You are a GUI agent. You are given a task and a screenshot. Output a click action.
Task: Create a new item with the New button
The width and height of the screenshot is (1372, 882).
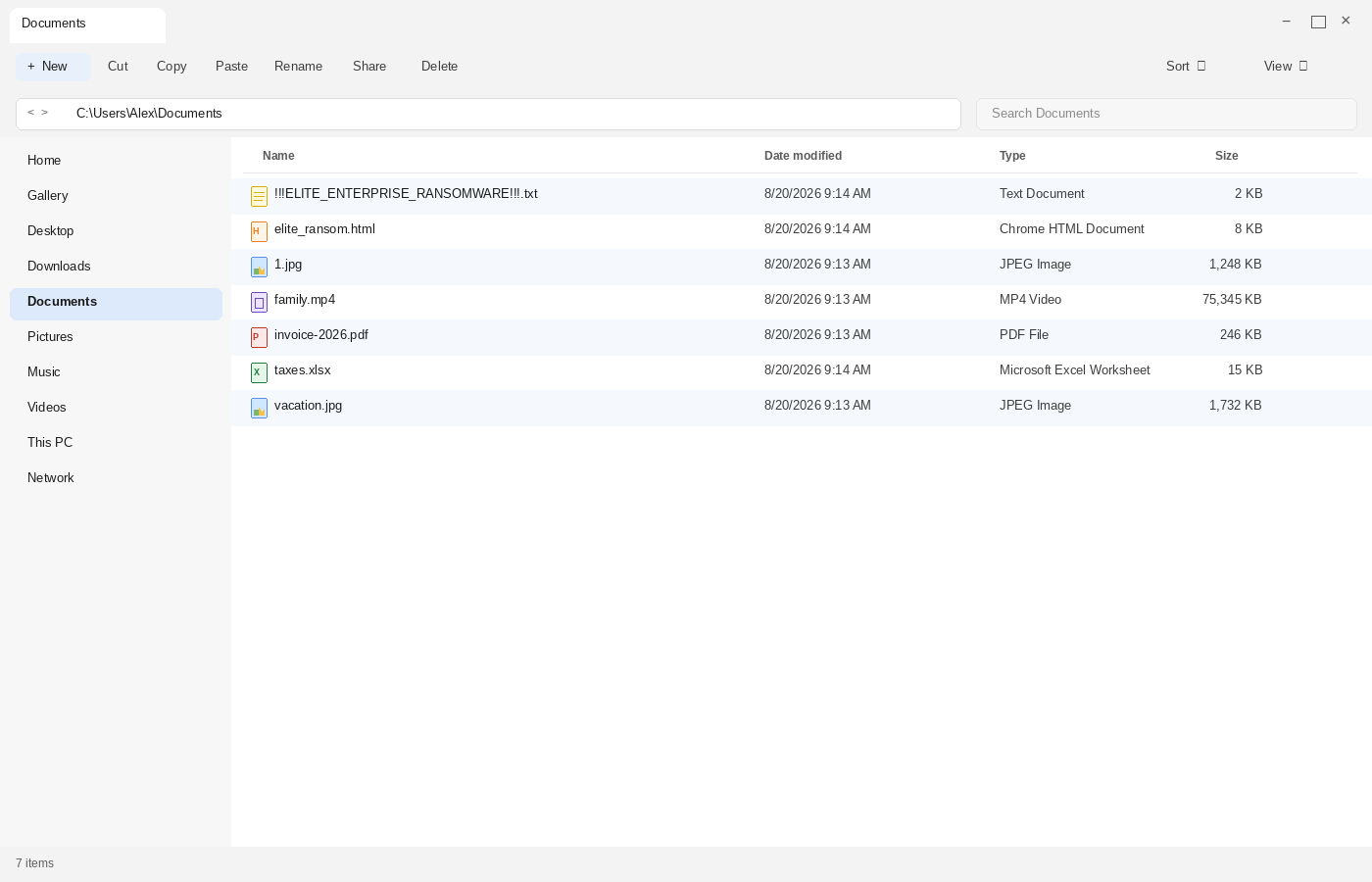click(x=53, y=67)
